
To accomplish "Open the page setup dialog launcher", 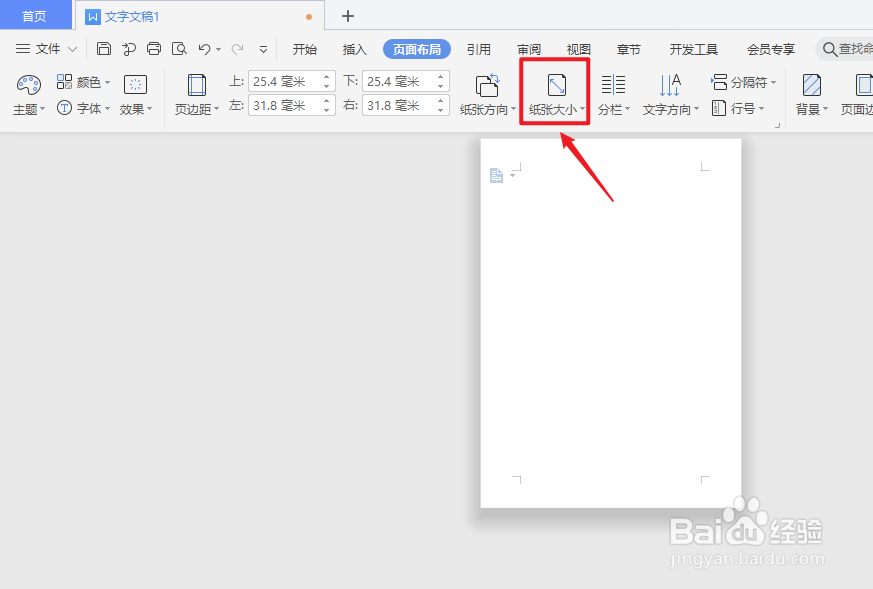I will pos(777,125).
